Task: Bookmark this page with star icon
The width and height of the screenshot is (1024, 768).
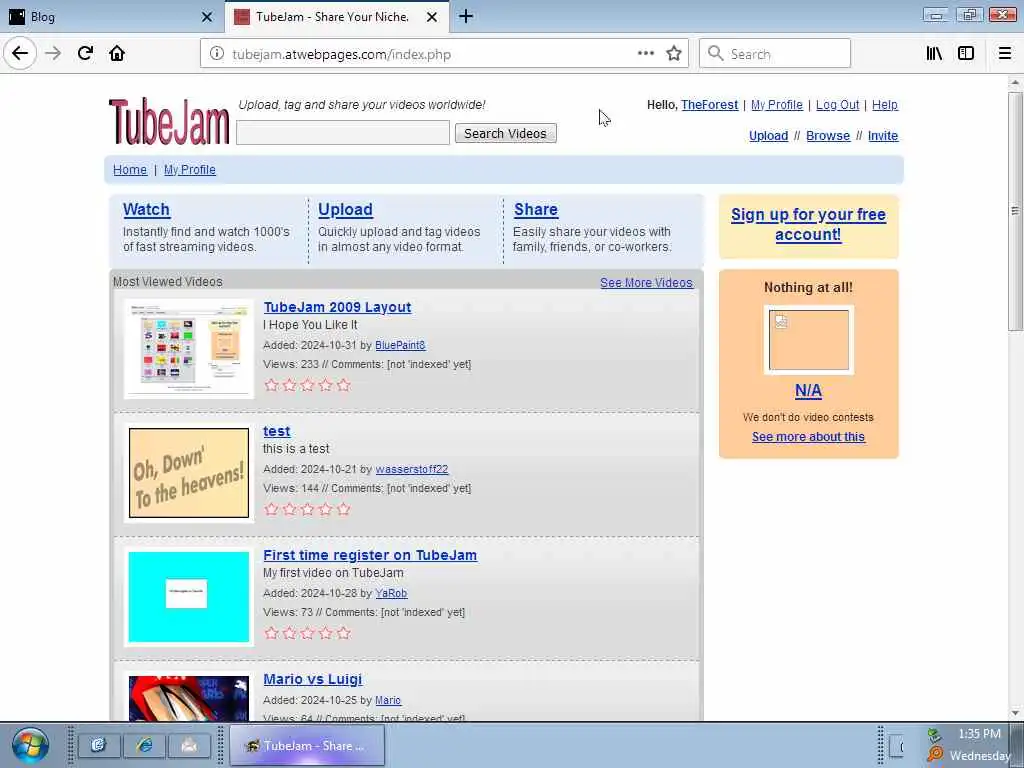Action: 674,54
